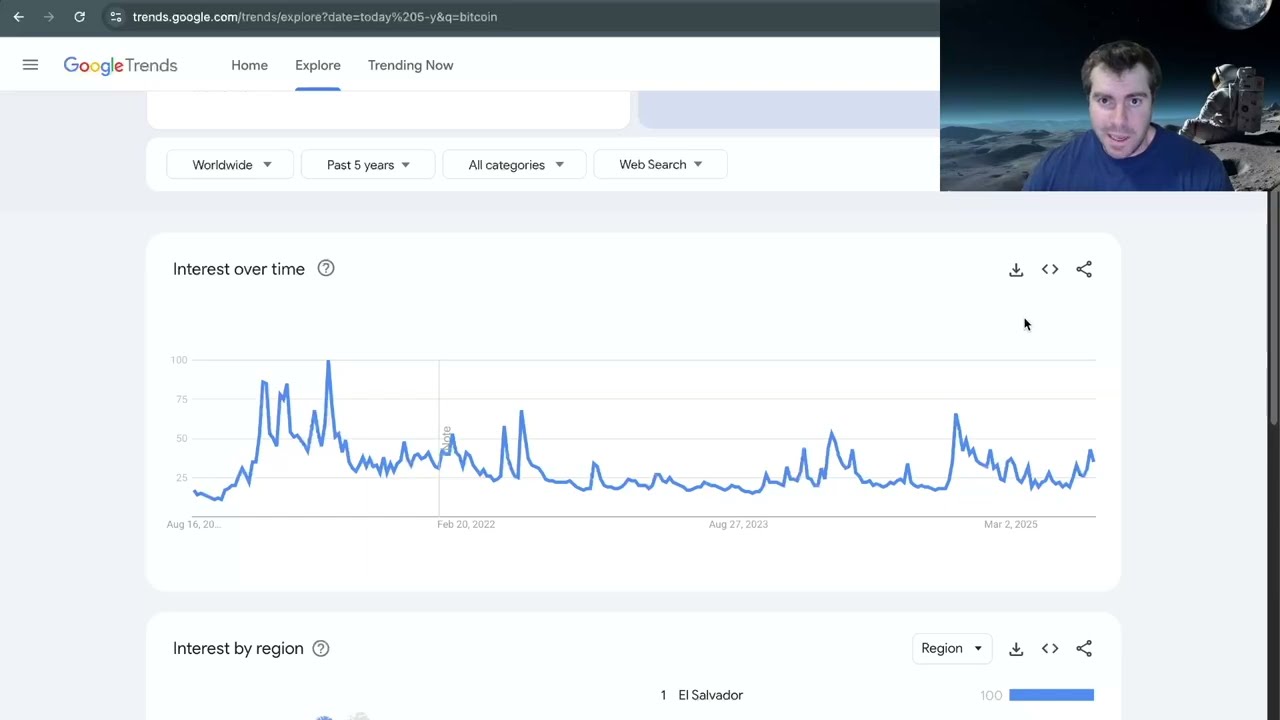Click the El Salvador region row
Image resolution: width=1280 pixels, height=720 pixels.
(x=877, y=695)
